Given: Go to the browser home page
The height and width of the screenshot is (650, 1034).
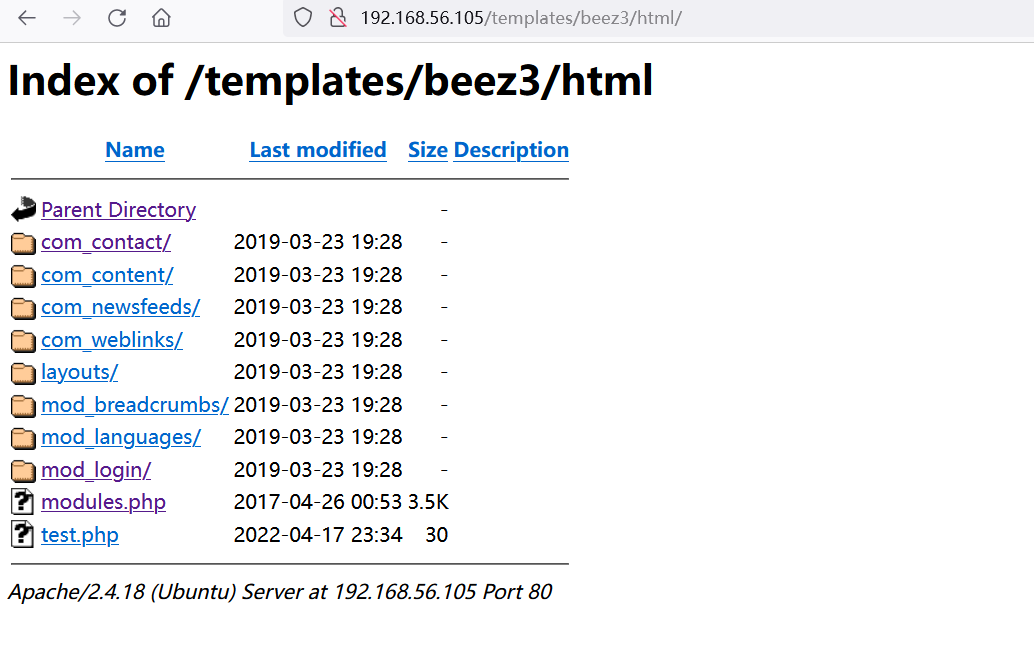Looking at the screenshot, I should pos(161,18).
